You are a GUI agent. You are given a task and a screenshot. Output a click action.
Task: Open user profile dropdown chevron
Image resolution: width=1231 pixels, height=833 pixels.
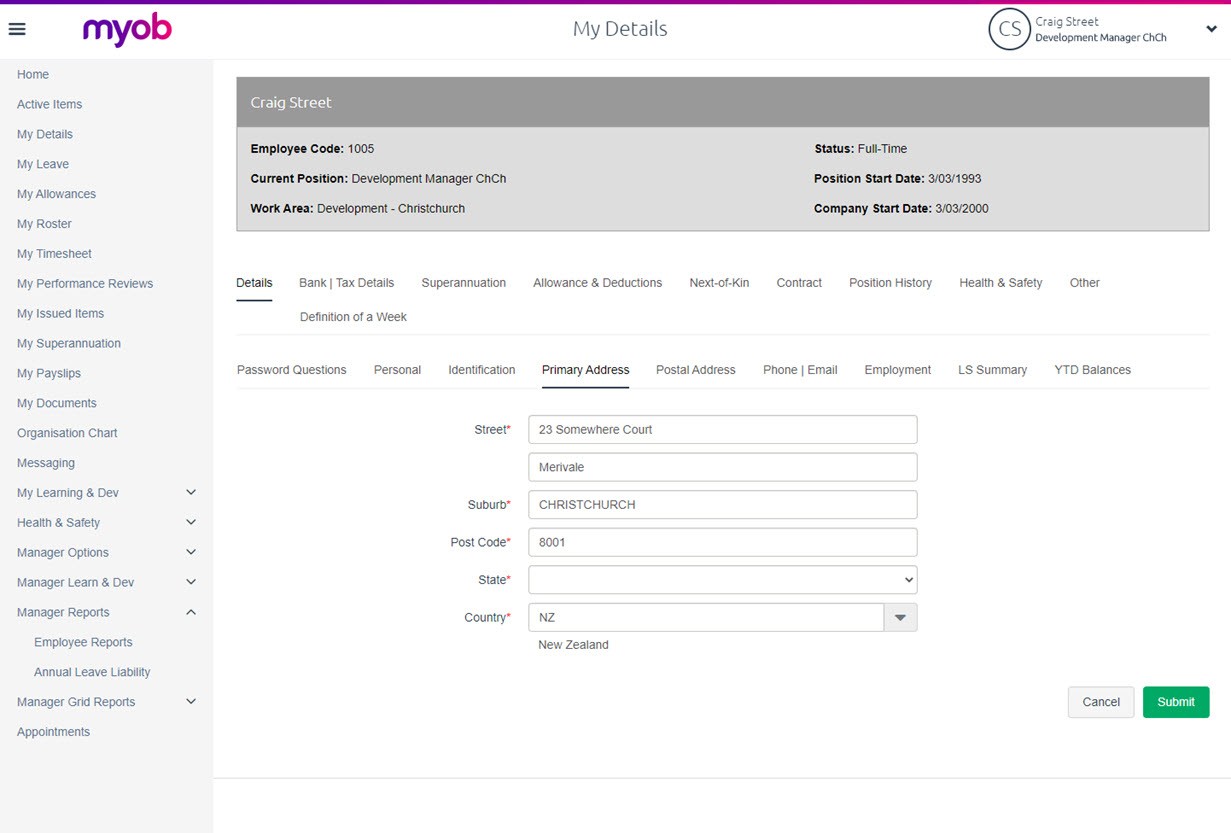point(1211,30)
